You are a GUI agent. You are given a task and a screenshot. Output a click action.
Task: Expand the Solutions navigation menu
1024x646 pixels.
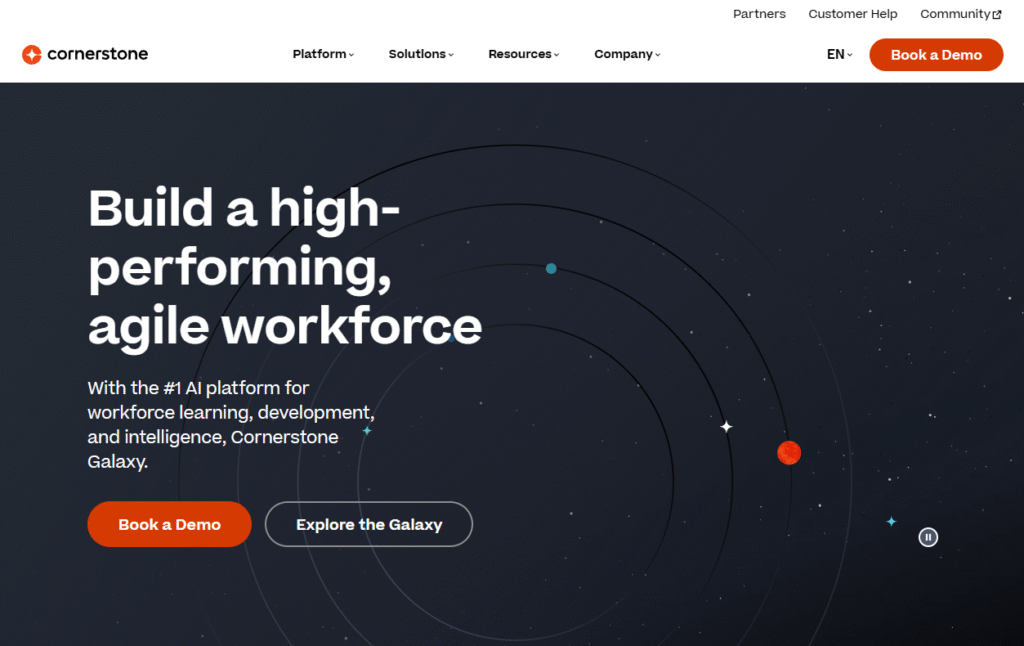coord(421,54)
